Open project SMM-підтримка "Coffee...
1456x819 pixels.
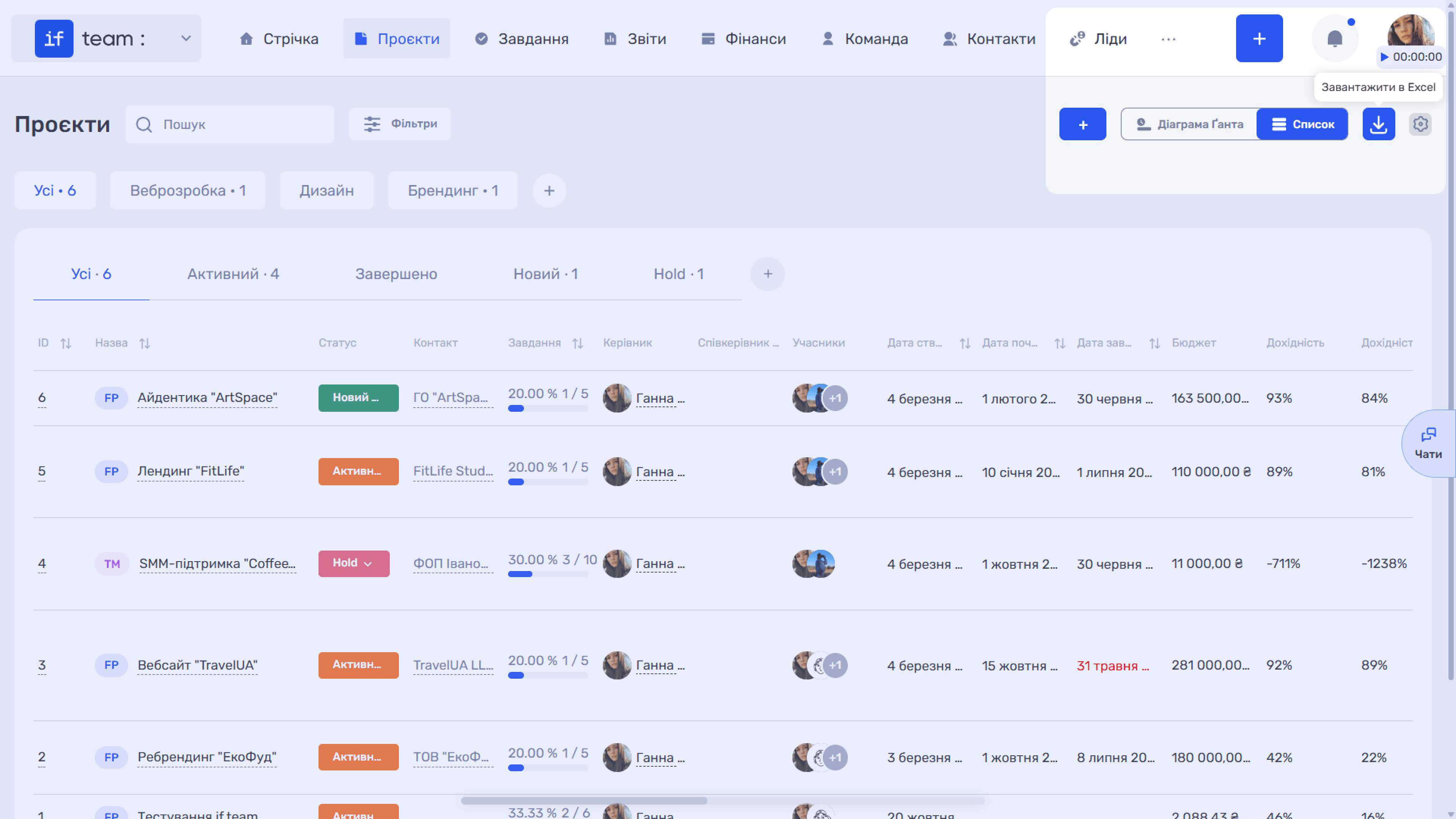click(x=217, y=563)
